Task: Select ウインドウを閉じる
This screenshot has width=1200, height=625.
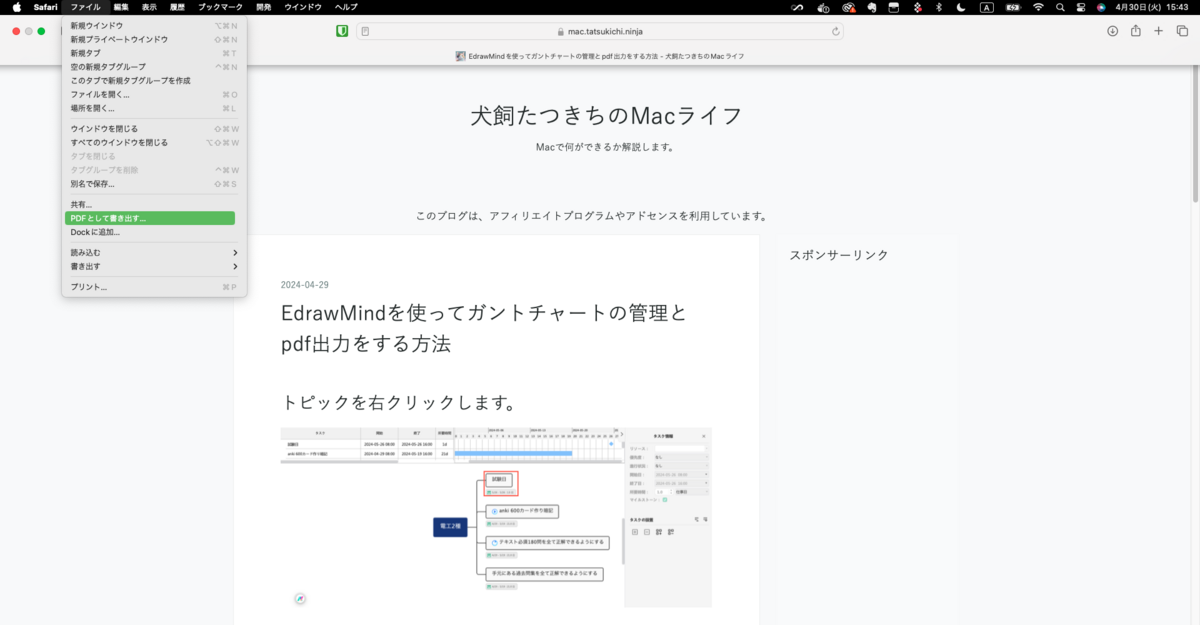Action: 154,129
